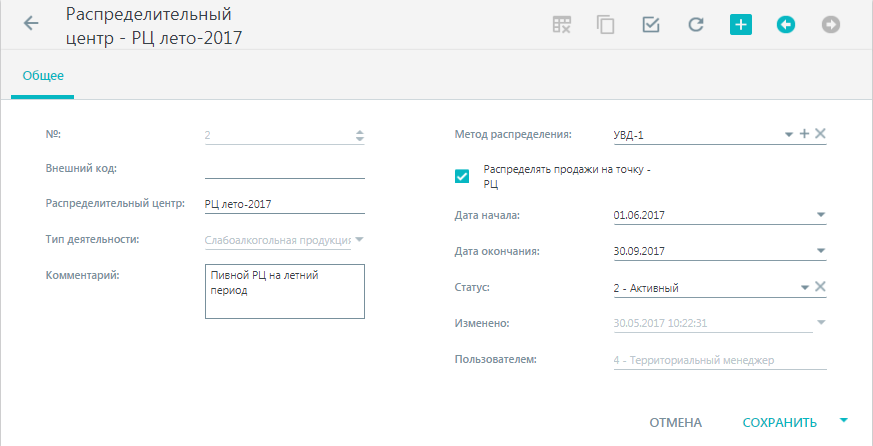The image size is (873, 446).
Task: Add a new record with the plus icon
Action: coord(740,24)
